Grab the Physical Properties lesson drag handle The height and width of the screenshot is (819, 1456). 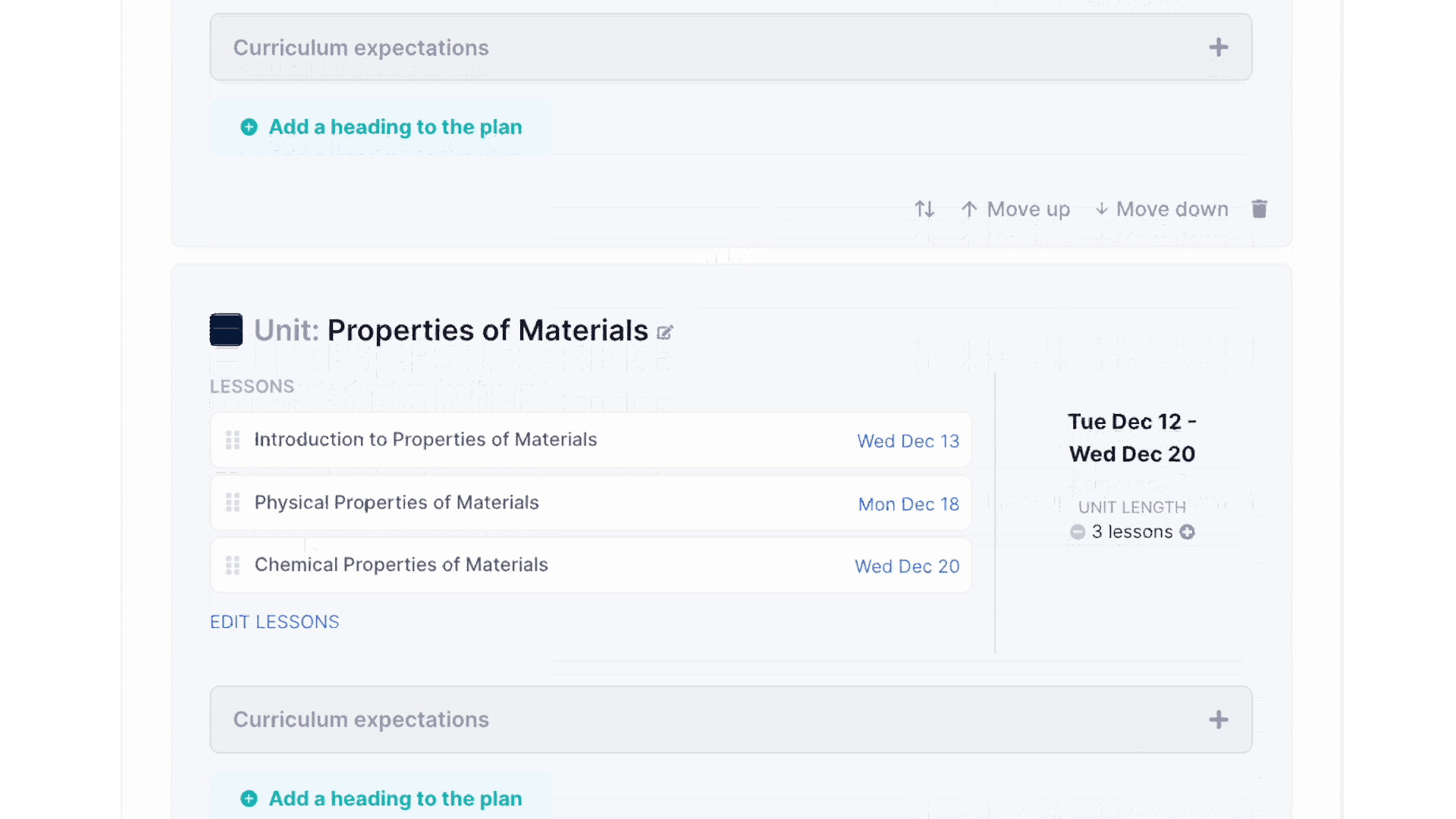[x=233, y=502]
